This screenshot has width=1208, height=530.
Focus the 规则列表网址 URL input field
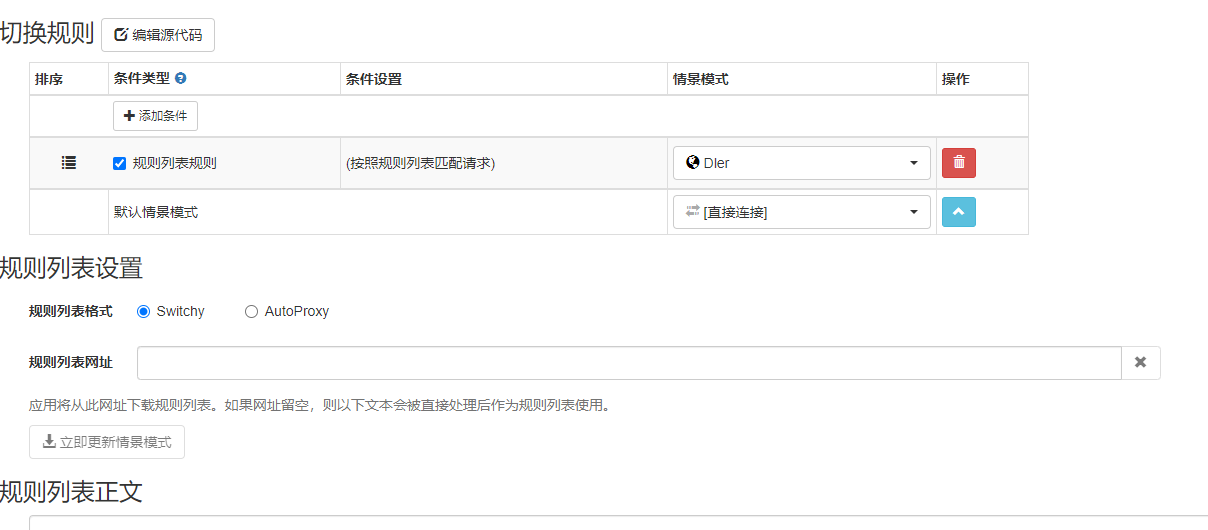pos(628,363)
